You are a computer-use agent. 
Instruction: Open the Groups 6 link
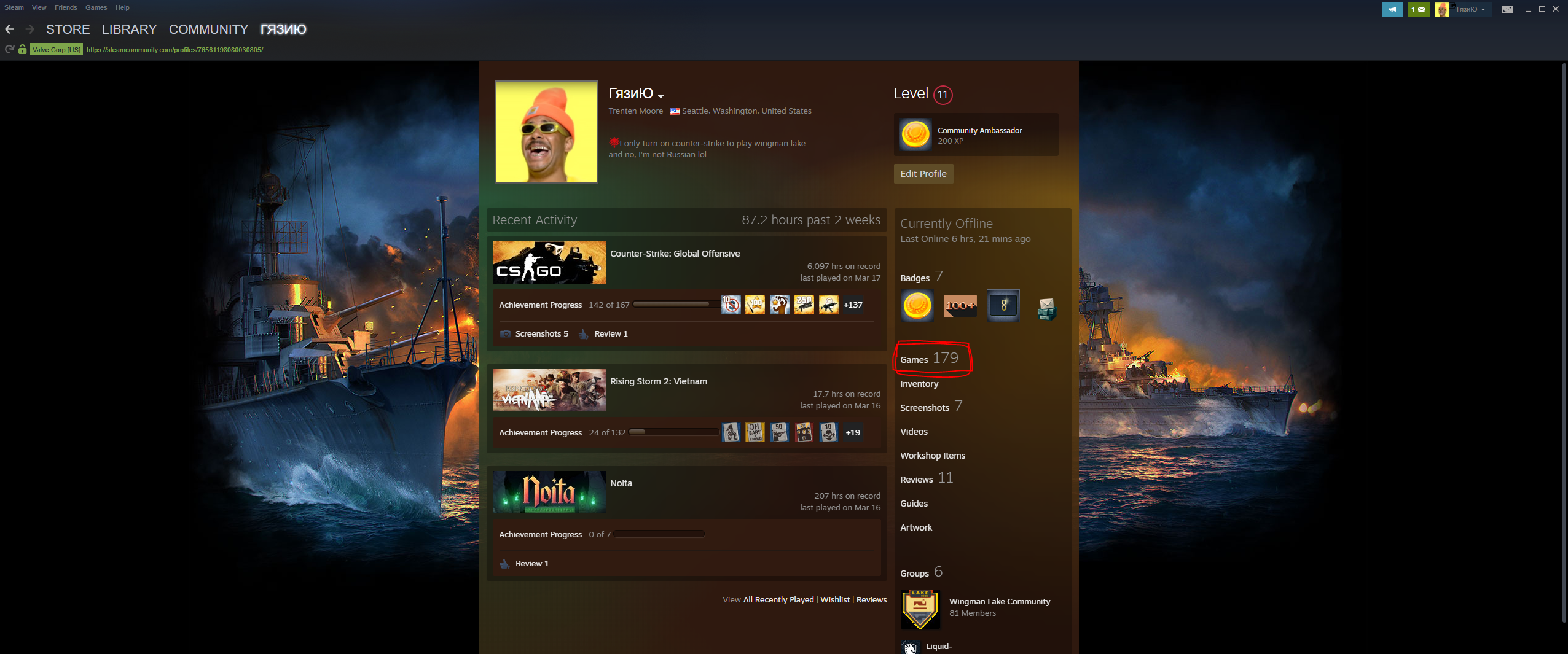click(922, 572)
